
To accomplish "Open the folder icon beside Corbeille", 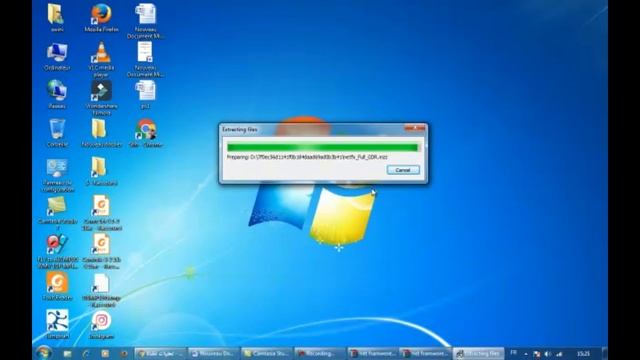I will [101, 133].
